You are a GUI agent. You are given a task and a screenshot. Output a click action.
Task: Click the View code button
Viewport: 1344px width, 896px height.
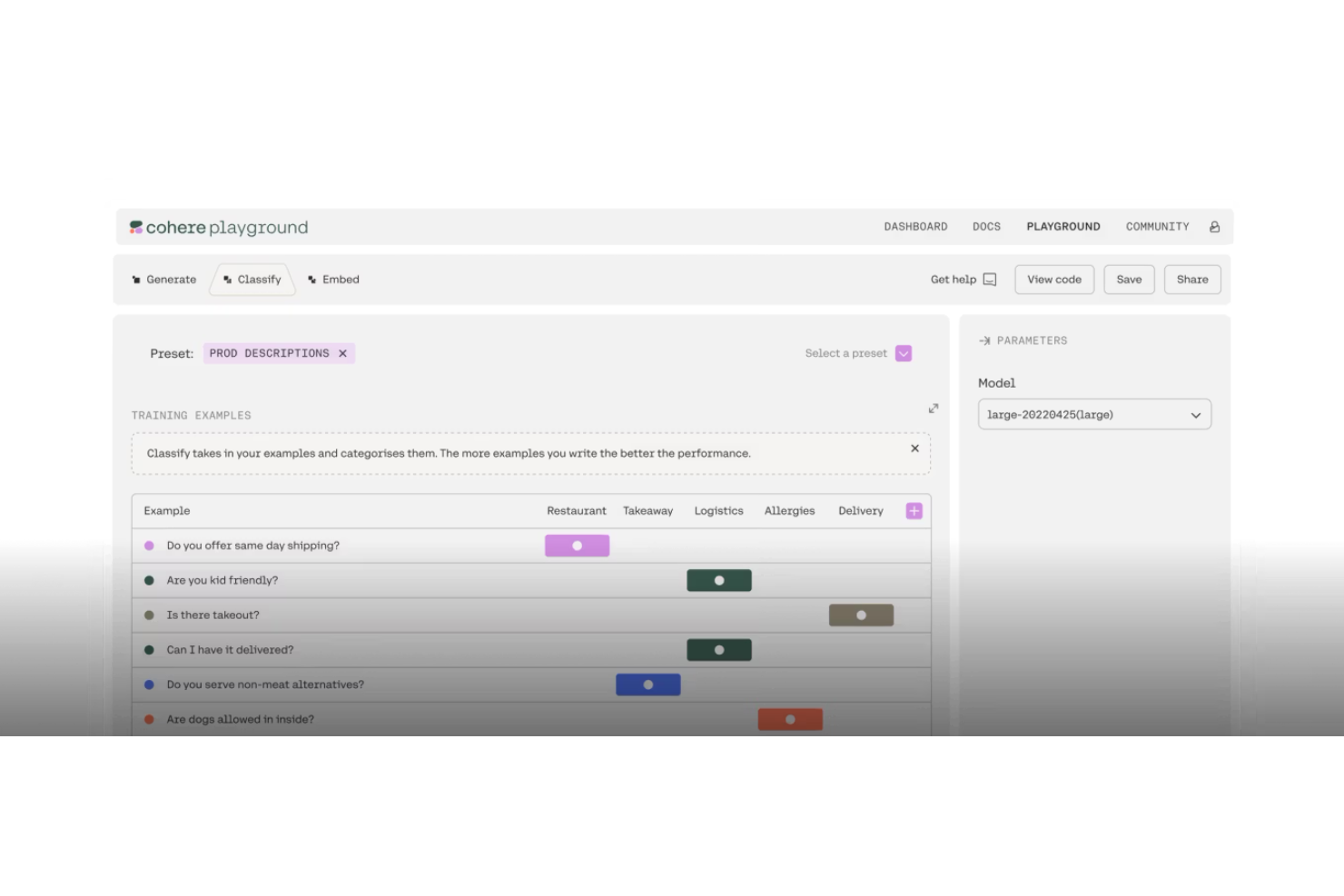pyautogui.click(x=1053, y=279)
